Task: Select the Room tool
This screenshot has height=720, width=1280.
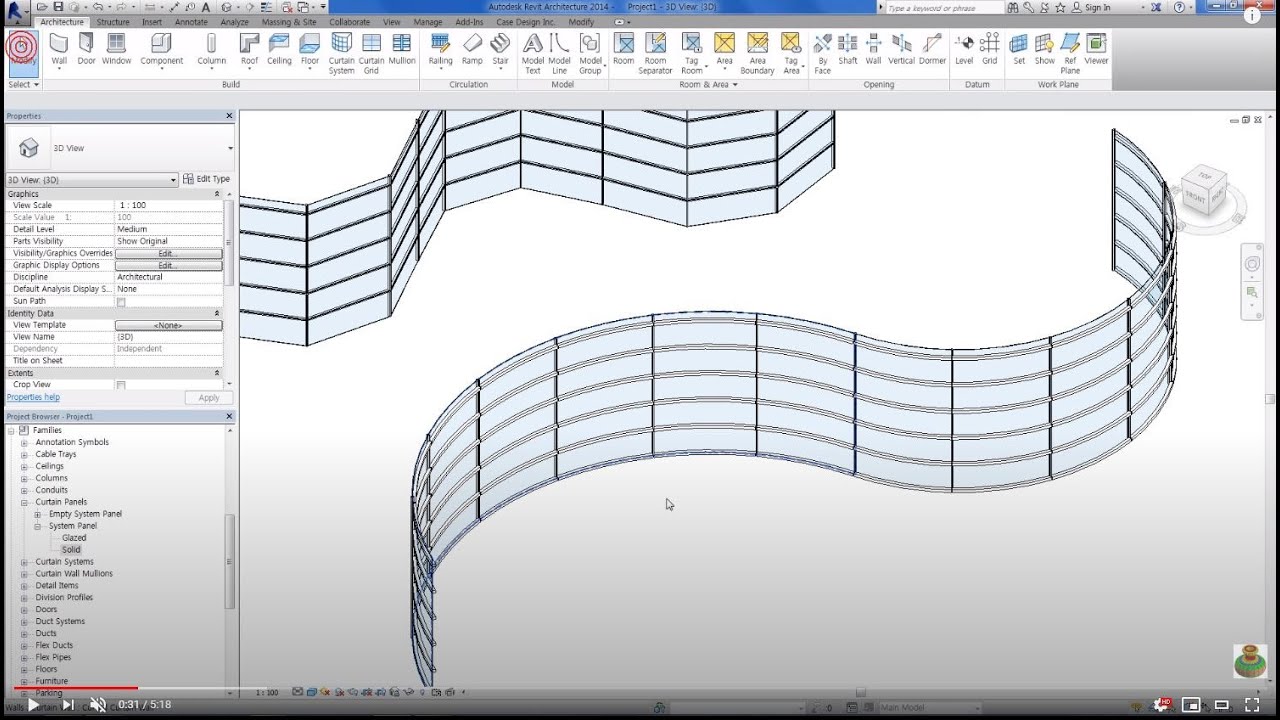Action: [623, 49]
